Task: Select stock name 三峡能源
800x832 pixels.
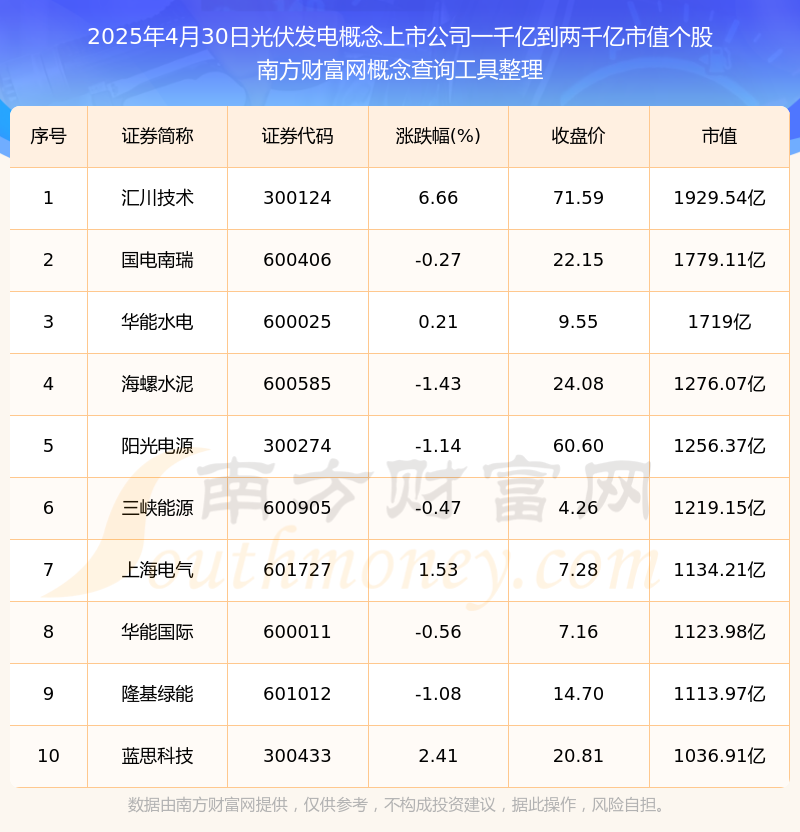Action: 157,508
